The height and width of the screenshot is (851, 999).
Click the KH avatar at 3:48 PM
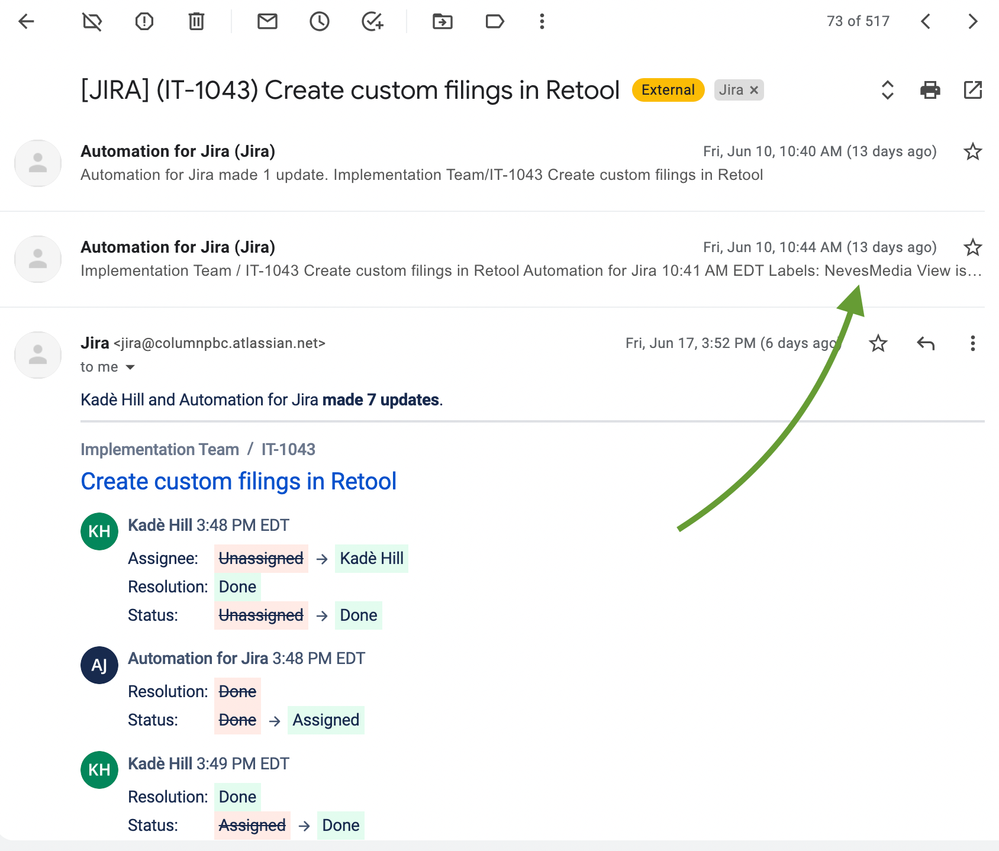coord(99,531)
